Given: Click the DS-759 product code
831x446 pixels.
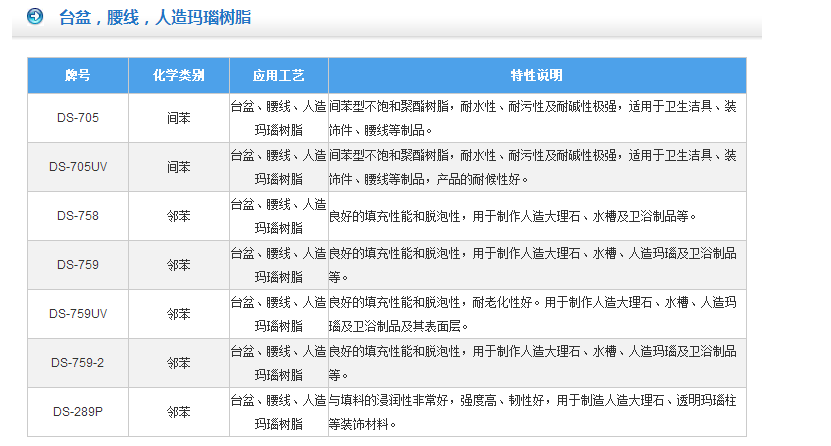Looking at the screenshot, I should tap(78, 265).
